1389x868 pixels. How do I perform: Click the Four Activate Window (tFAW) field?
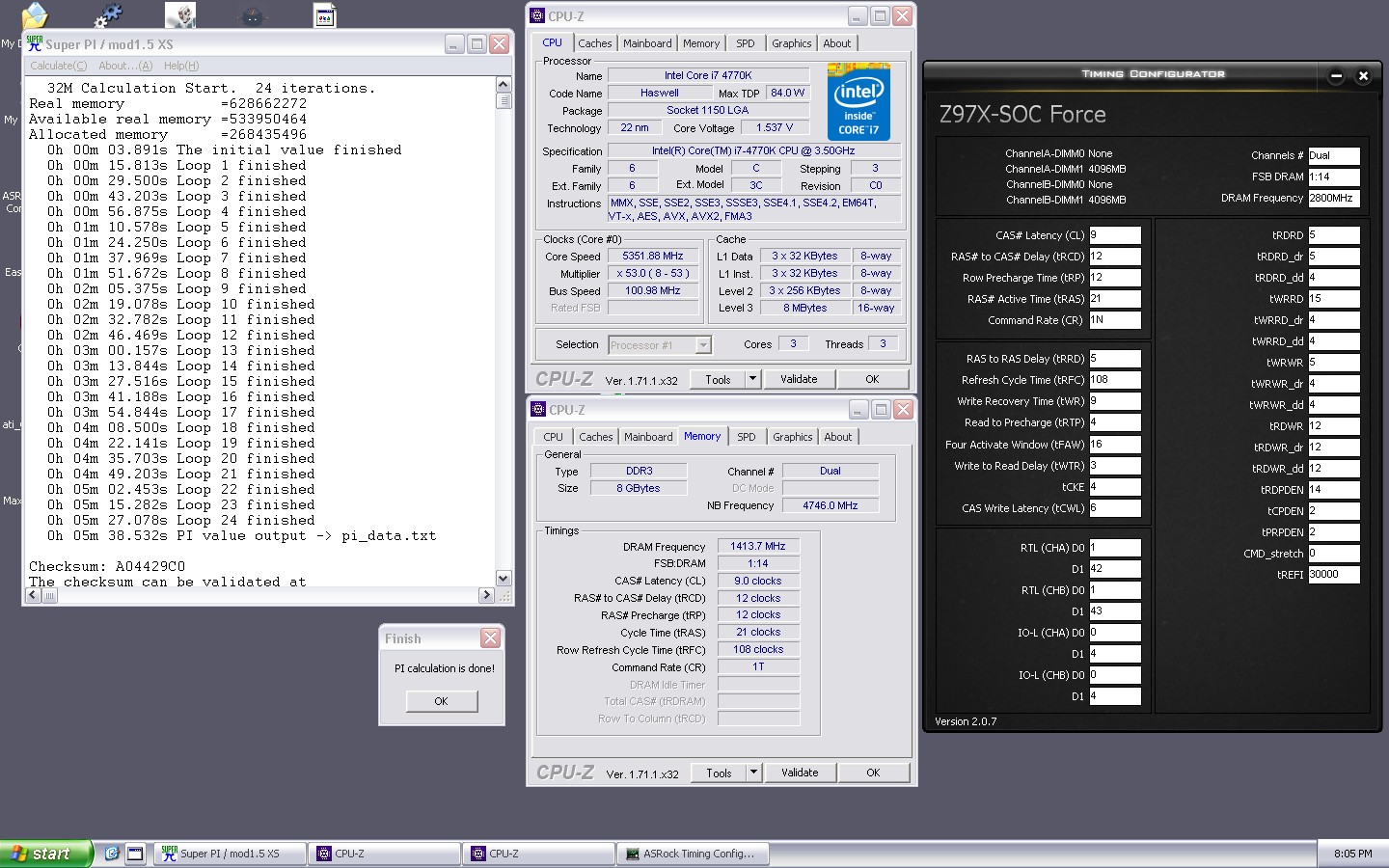click(x=1115, y=445)
